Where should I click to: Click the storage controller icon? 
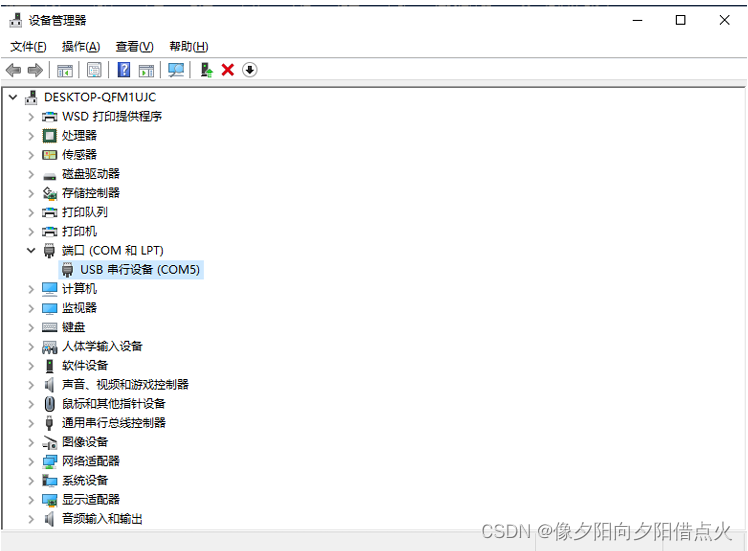50,193
